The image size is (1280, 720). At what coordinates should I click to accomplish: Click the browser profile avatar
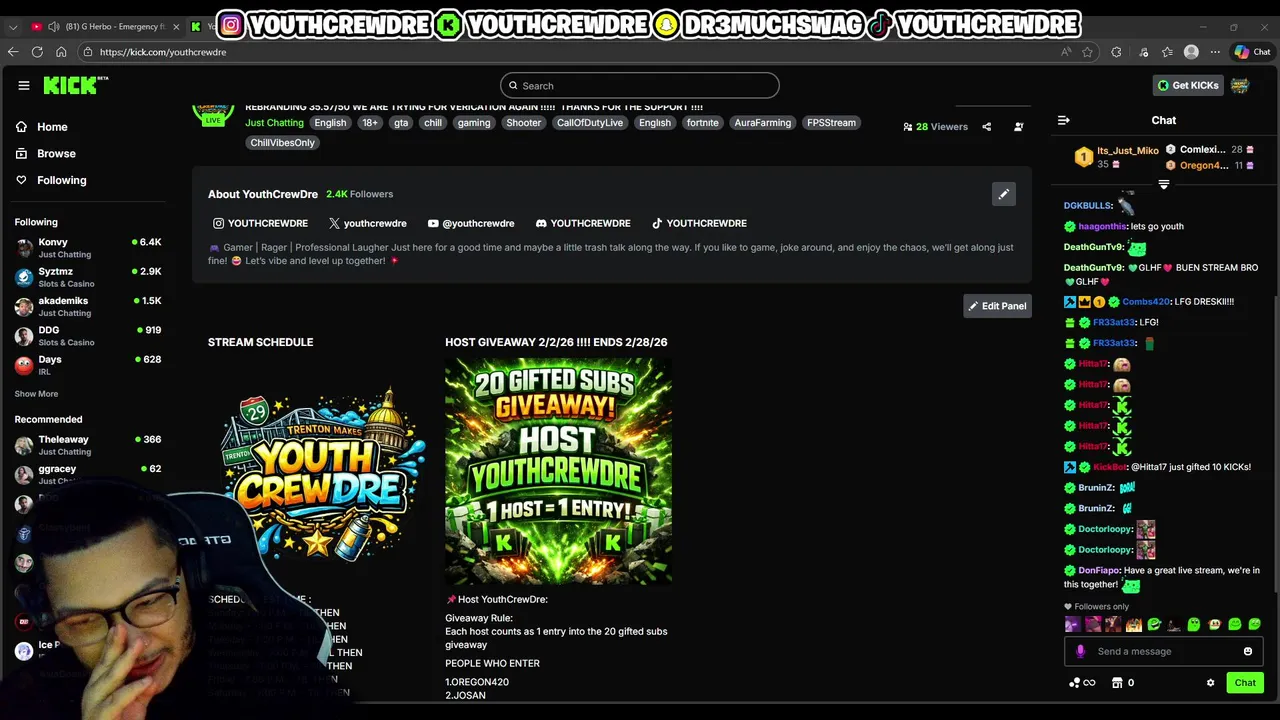1191,52
